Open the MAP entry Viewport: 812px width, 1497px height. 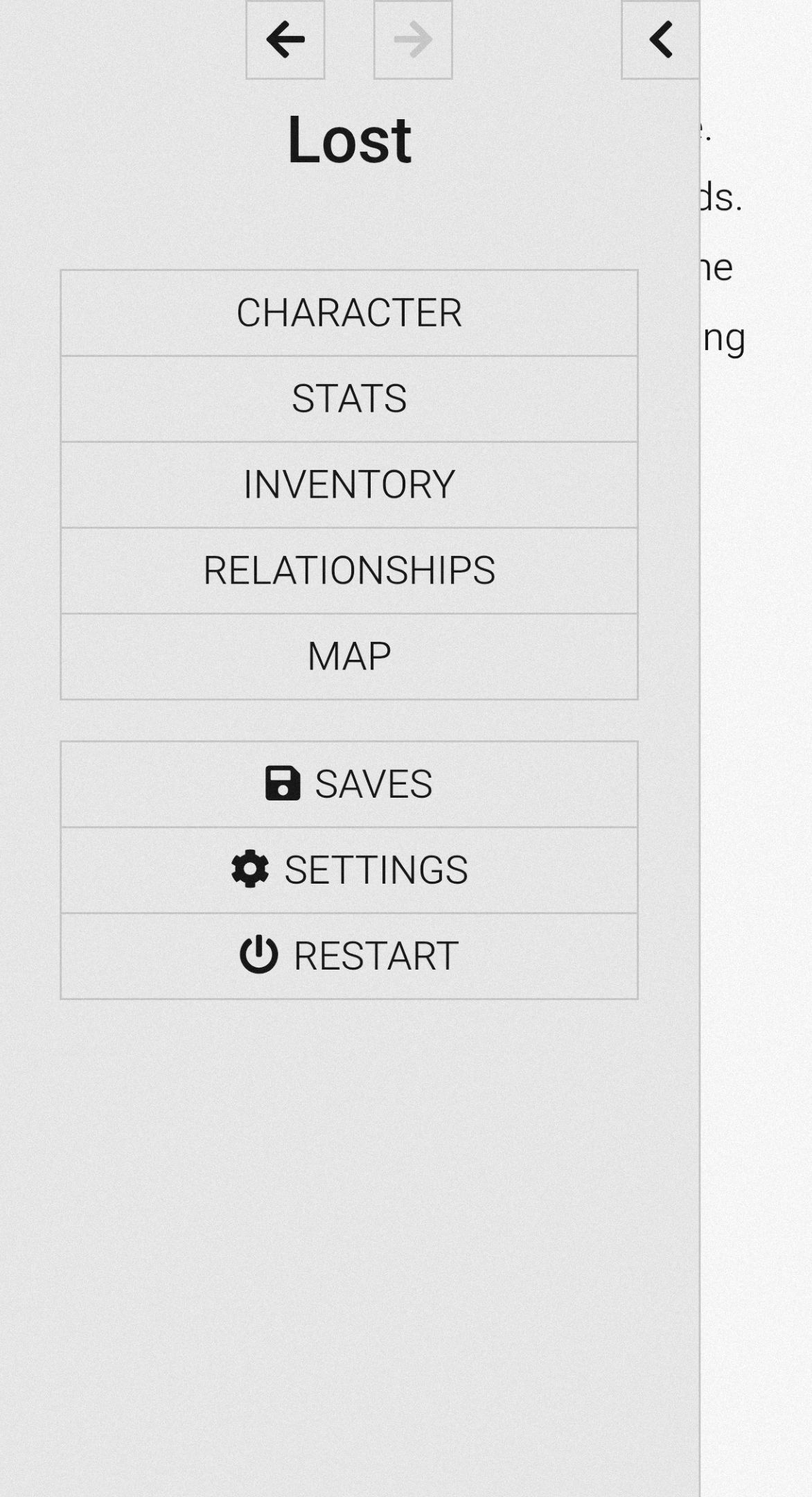349,656
